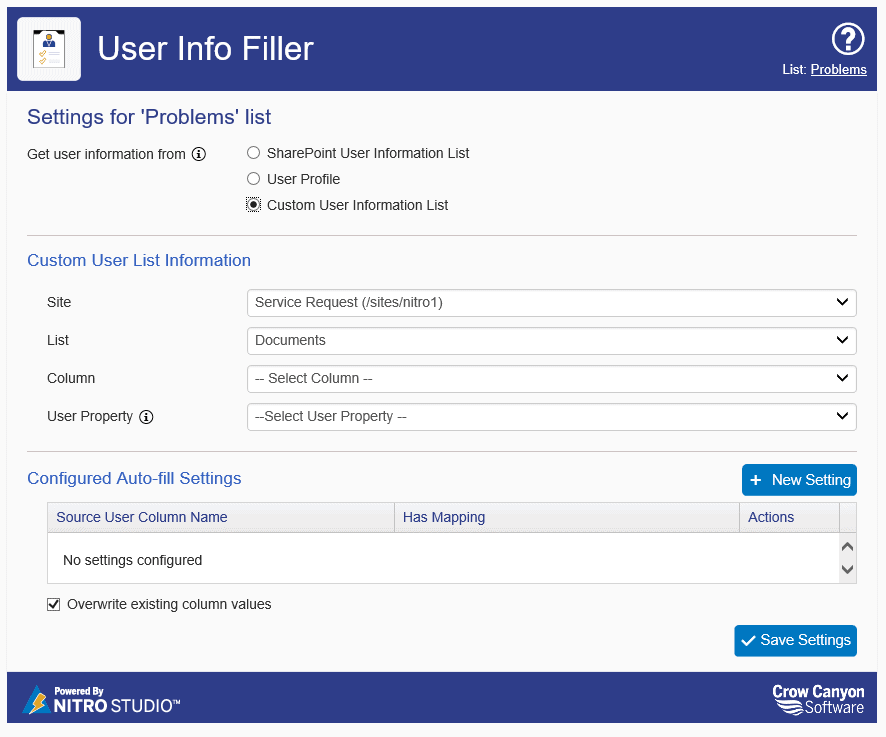Click the Save Settings button
Viewport: 886px width, 737px height.
[x=795, y=640]
